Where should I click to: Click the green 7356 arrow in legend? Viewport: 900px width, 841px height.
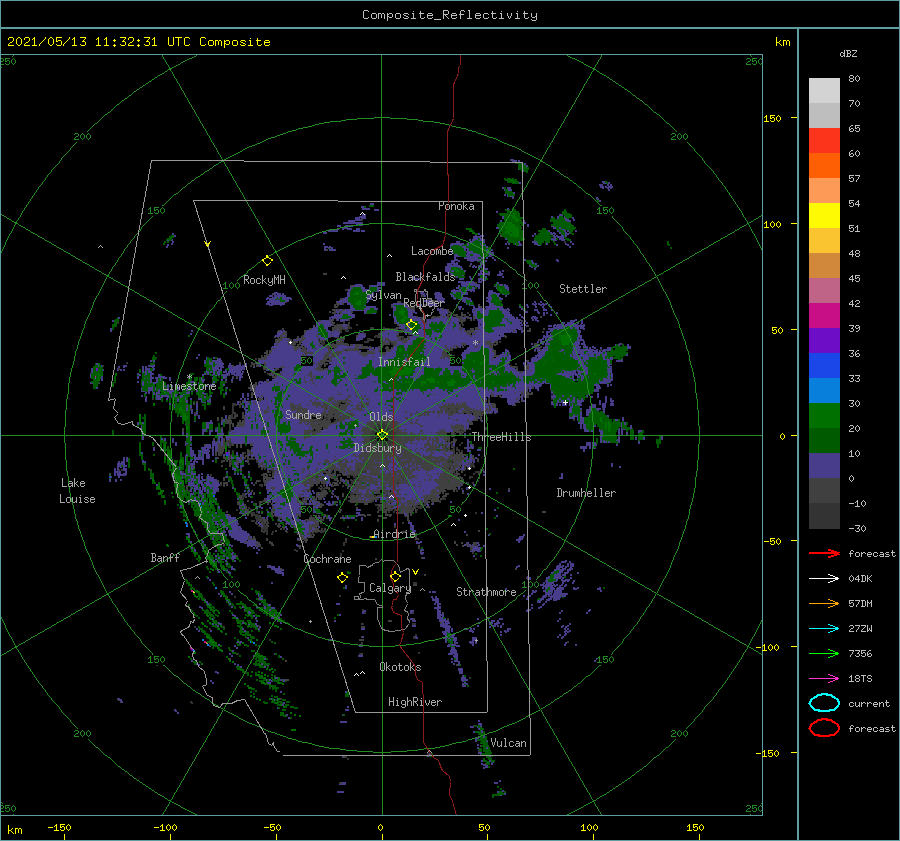pos(824,653)
